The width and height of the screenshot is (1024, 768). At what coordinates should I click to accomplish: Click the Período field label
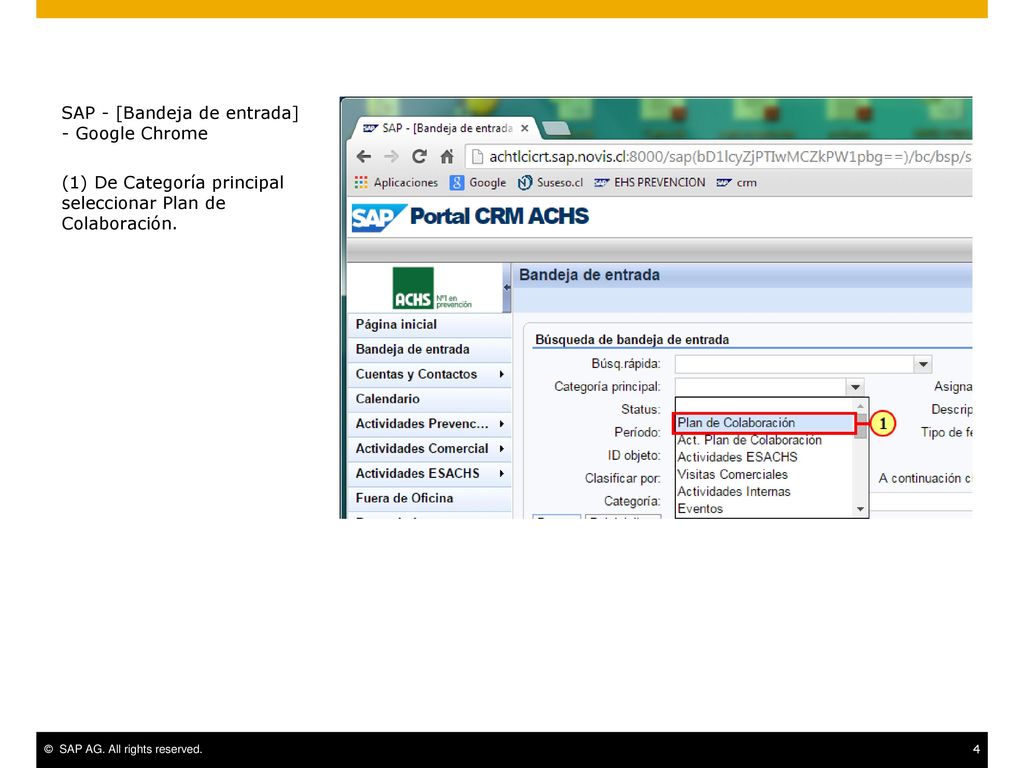click(637, 432)
